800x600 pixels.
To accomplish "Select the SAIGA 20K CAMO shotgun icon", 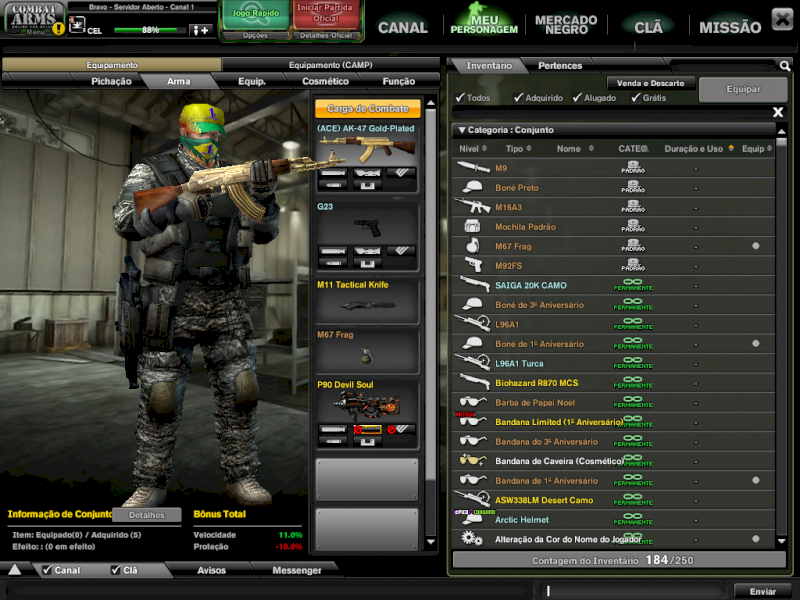I will pos(474,284).
